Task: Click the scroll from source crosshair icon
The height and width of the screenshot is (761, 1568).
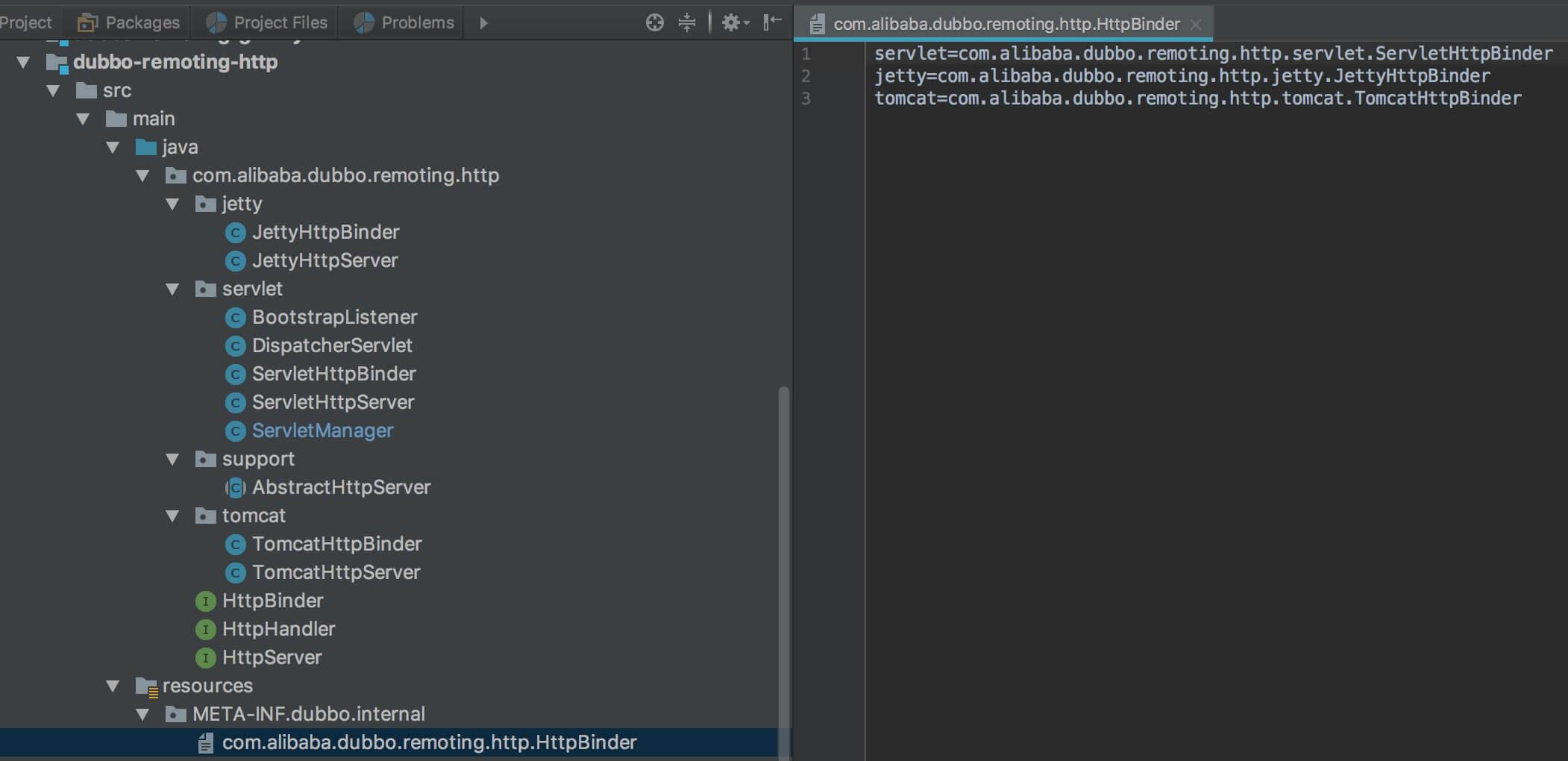Action: (x=654, y=22)
